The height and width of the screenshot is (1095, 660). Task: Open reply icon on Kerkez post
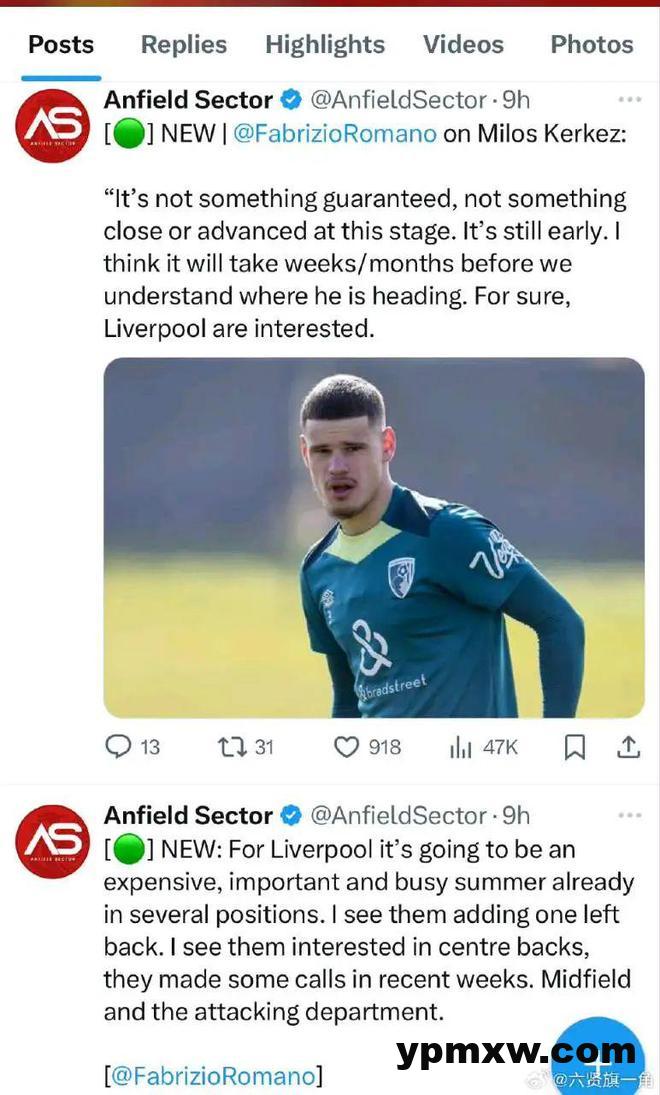119,747
